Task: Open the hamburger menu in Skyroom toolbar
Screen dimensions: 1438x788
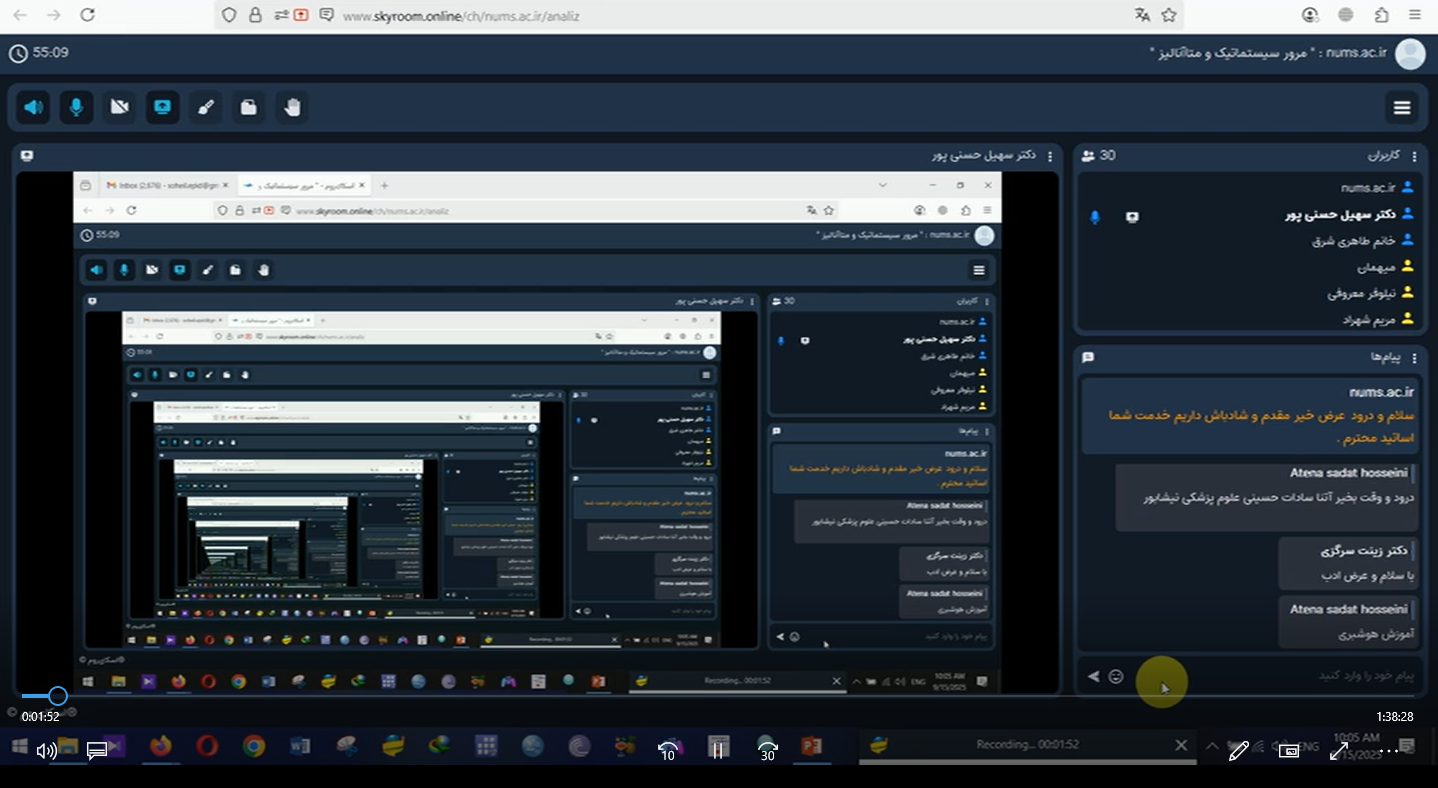Action: tap(1402, 108)
